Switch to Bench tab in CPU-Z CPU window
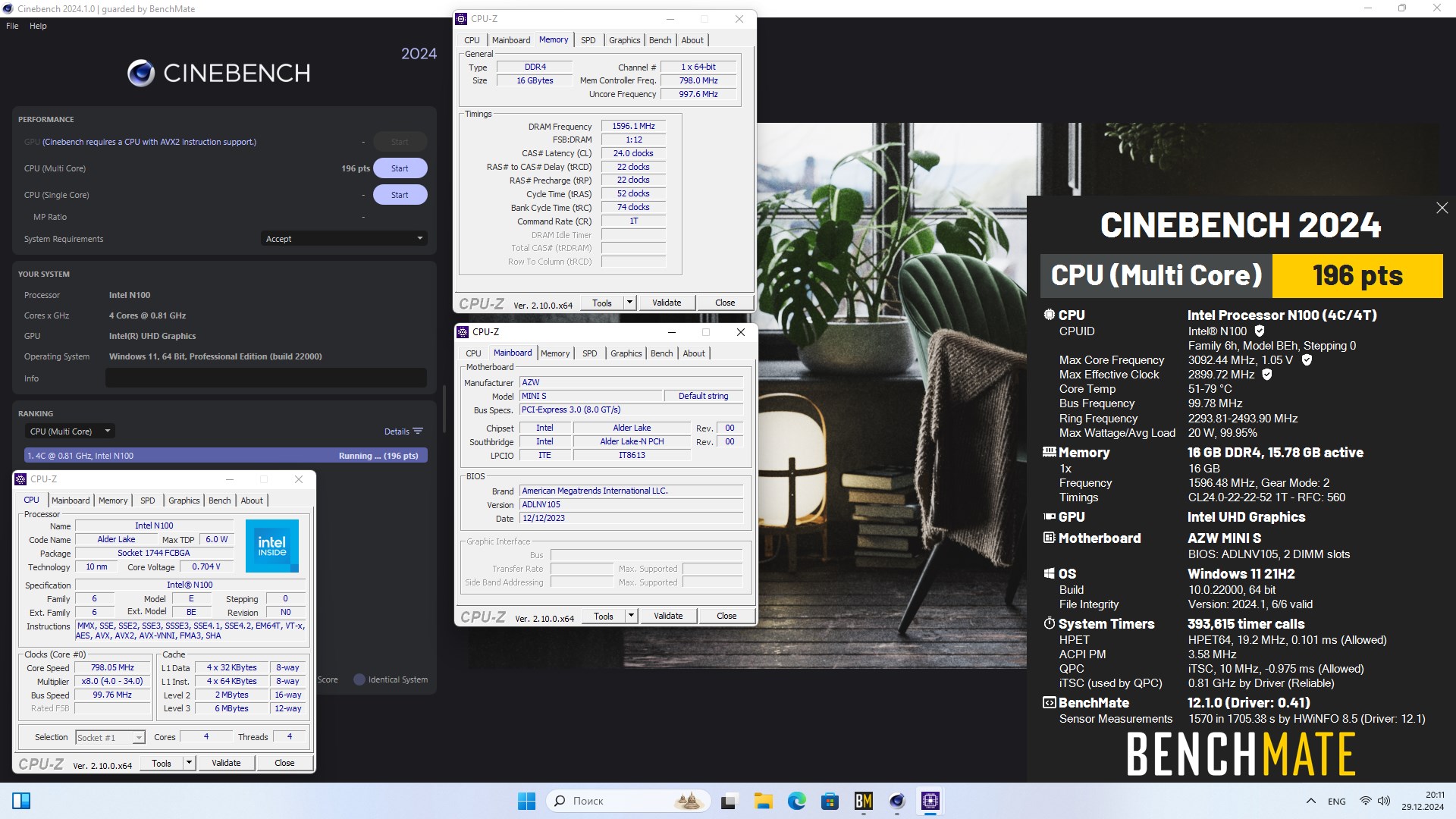 219,500
